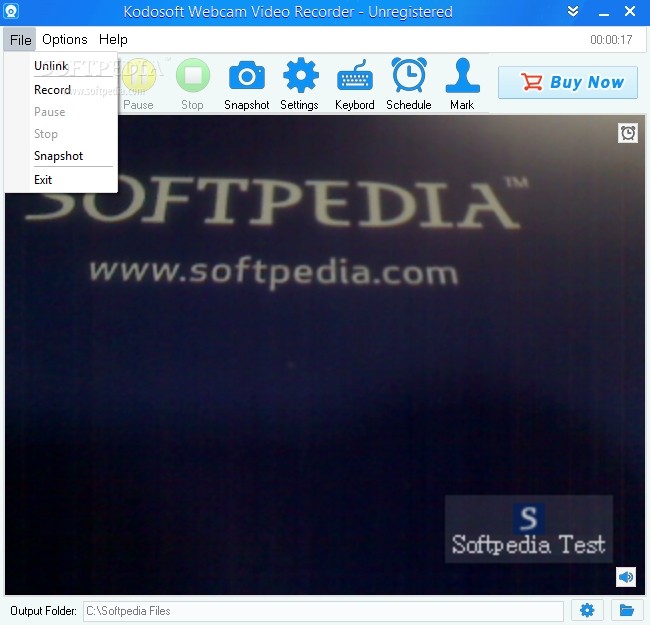Viewport: 650px width, 625px height.
Task: Click the Buy Now button
Action: 568,82
